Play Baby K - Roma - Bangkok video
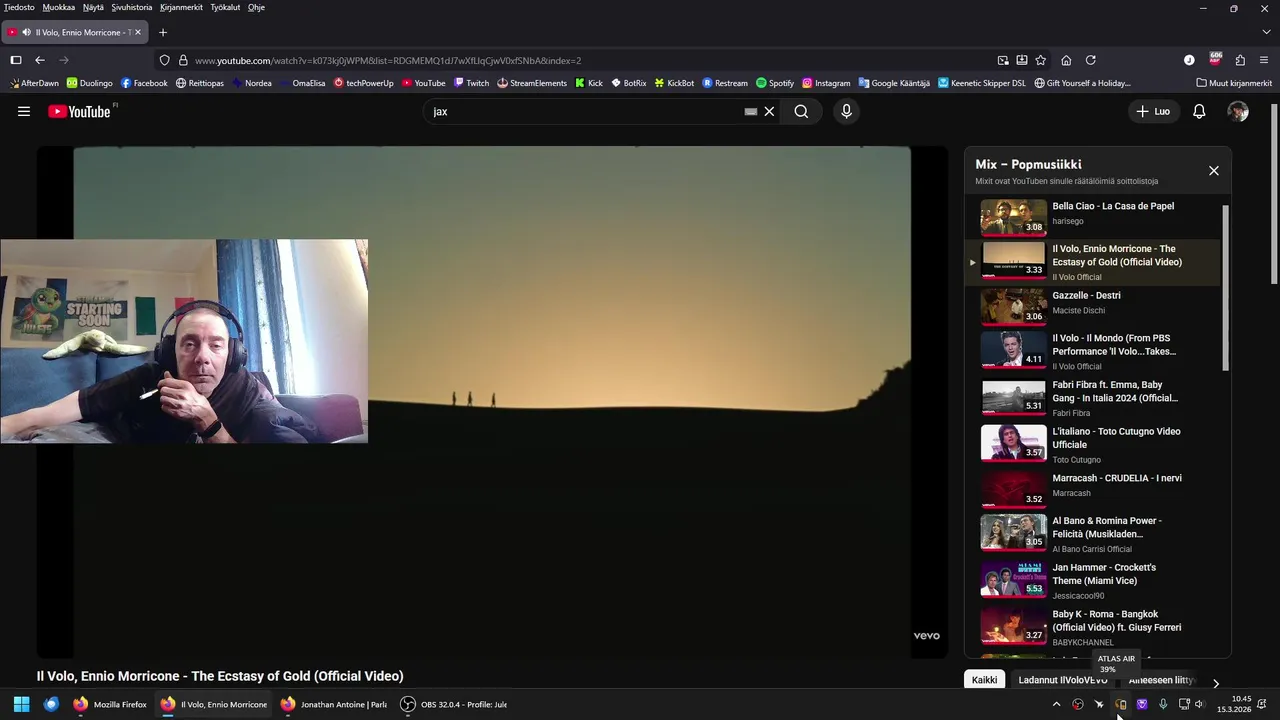 [x=1093, y=628]
